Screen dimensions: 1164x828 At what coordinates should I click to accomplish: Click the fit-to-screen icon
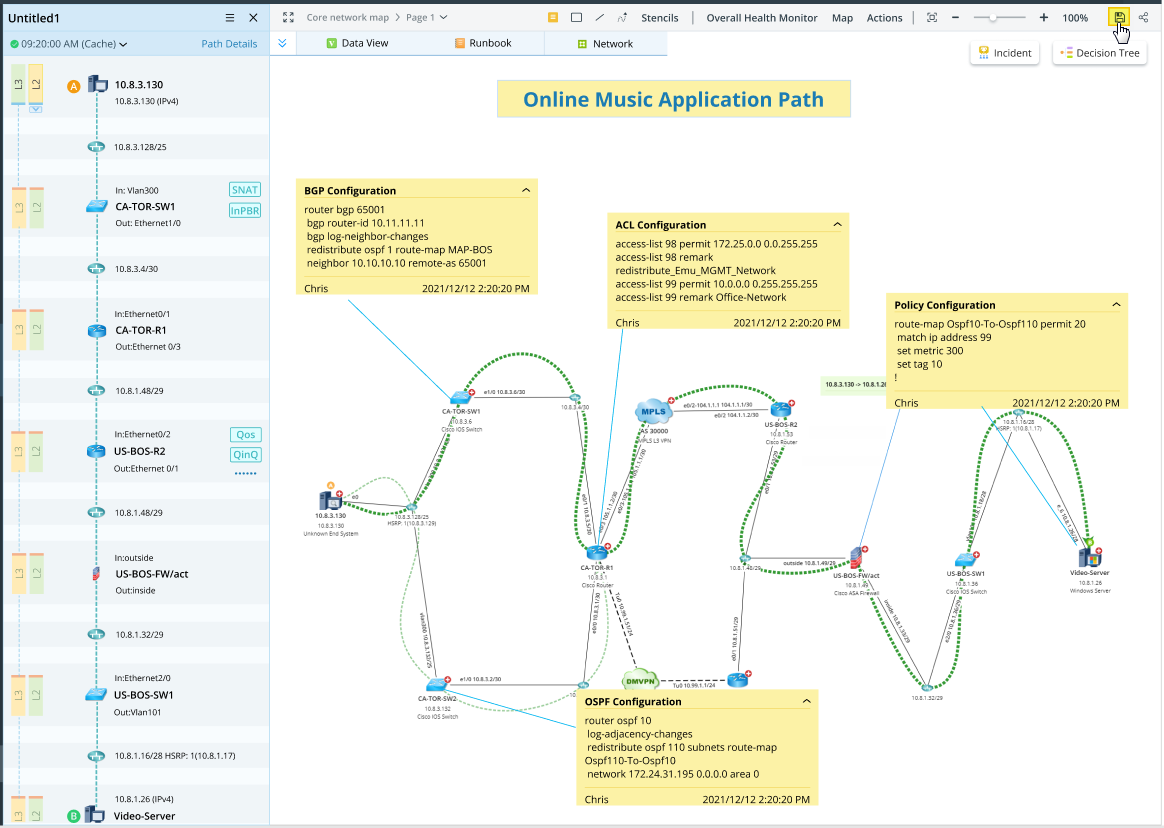pyautogui.click(x=288, y=17)
